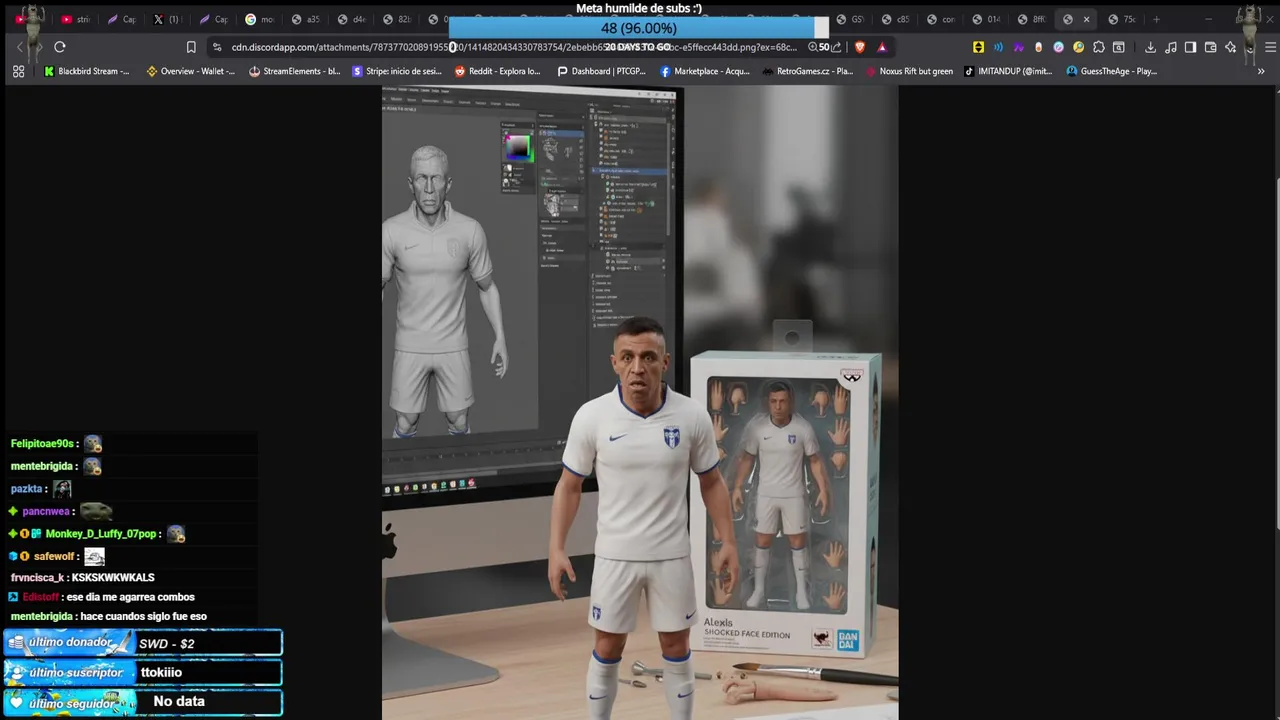
Task: Open Leo AI sparkle icon
Action: coord(1230,47)
